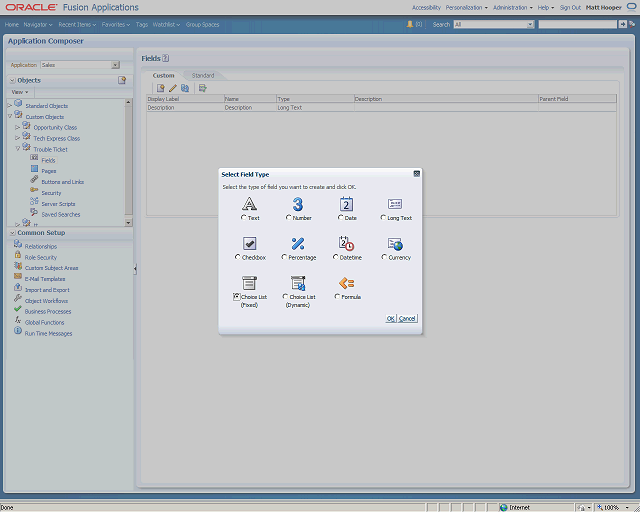Click the objects tree scroll down arrow

click(x=128, y=223)
